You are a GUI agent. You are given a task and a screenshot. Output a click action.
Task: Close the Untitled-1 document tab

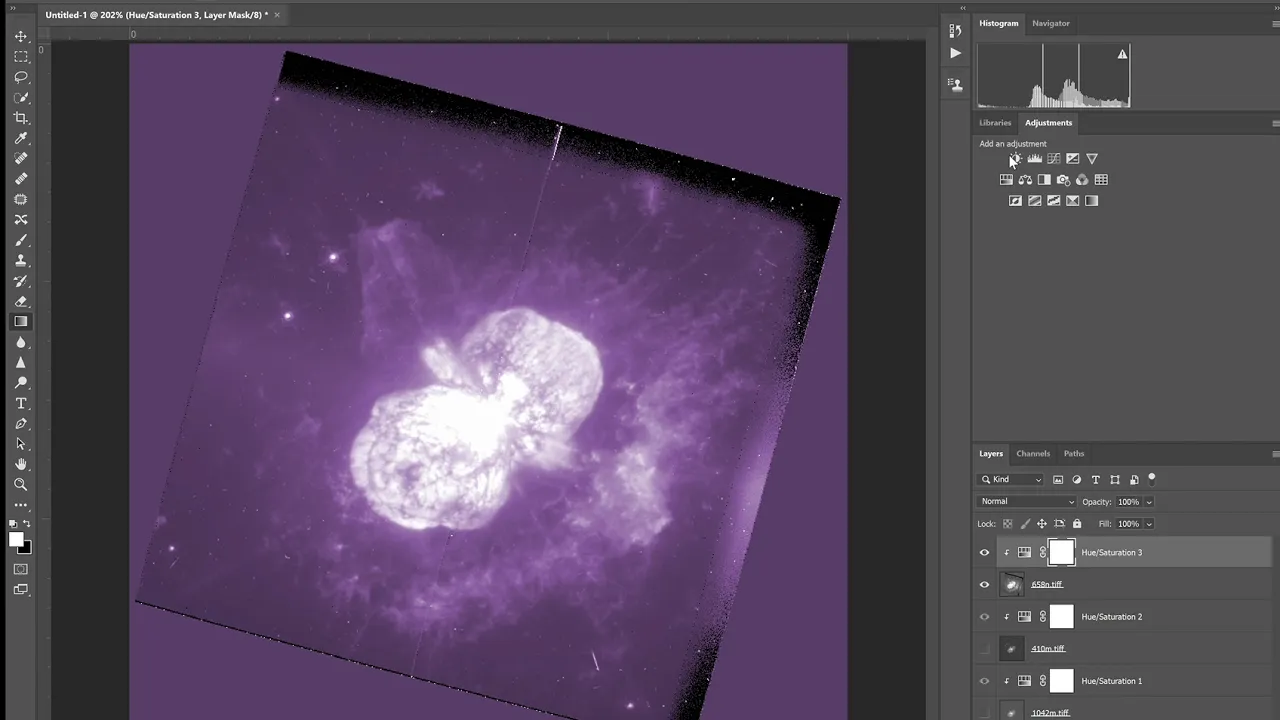[x=277, y=15]
